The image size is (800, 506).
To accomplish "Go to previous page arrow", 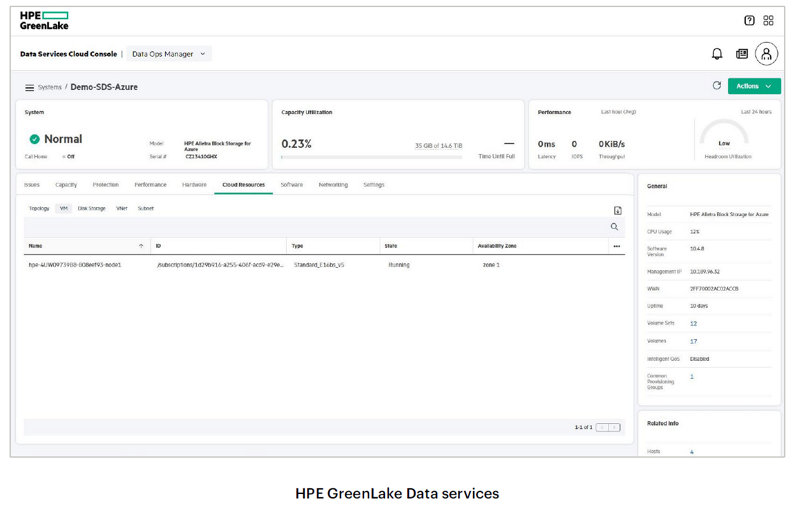I will pyautogui.click(x=602, y=427).
